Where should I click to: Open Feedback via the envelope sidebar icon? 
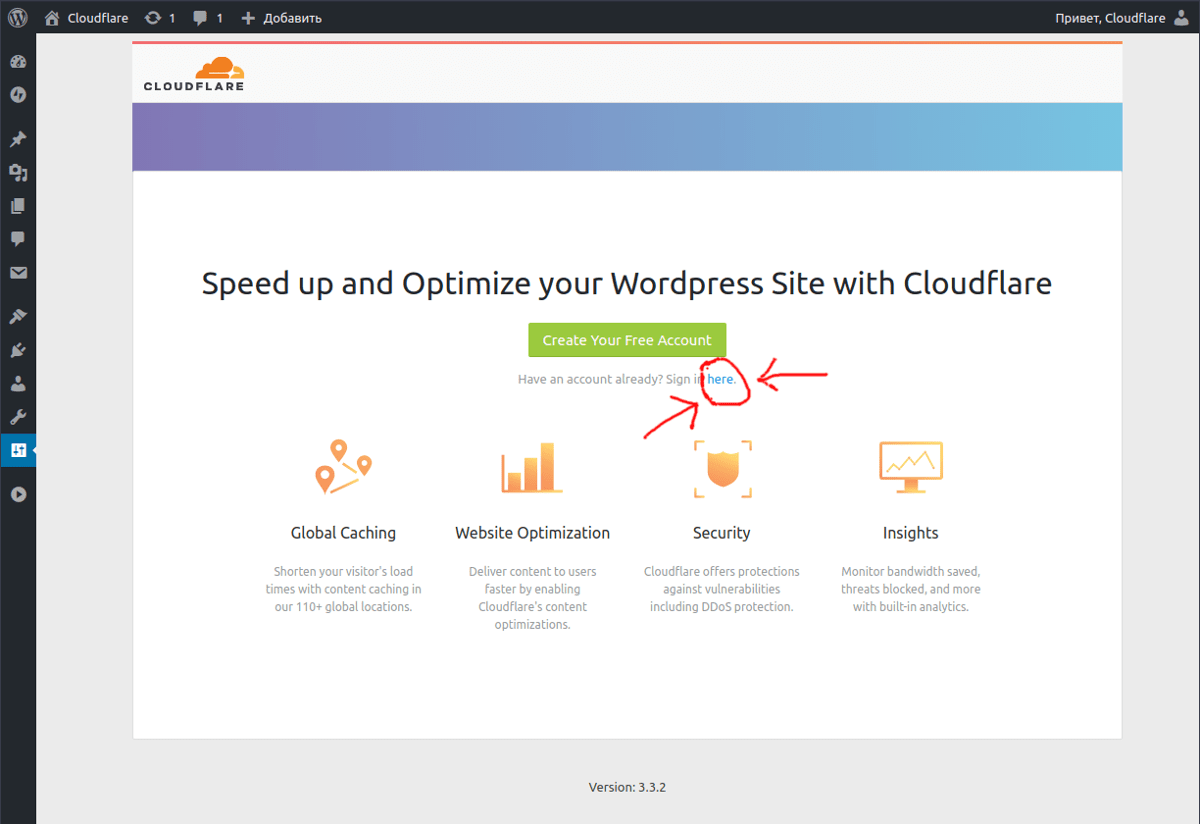18,273
